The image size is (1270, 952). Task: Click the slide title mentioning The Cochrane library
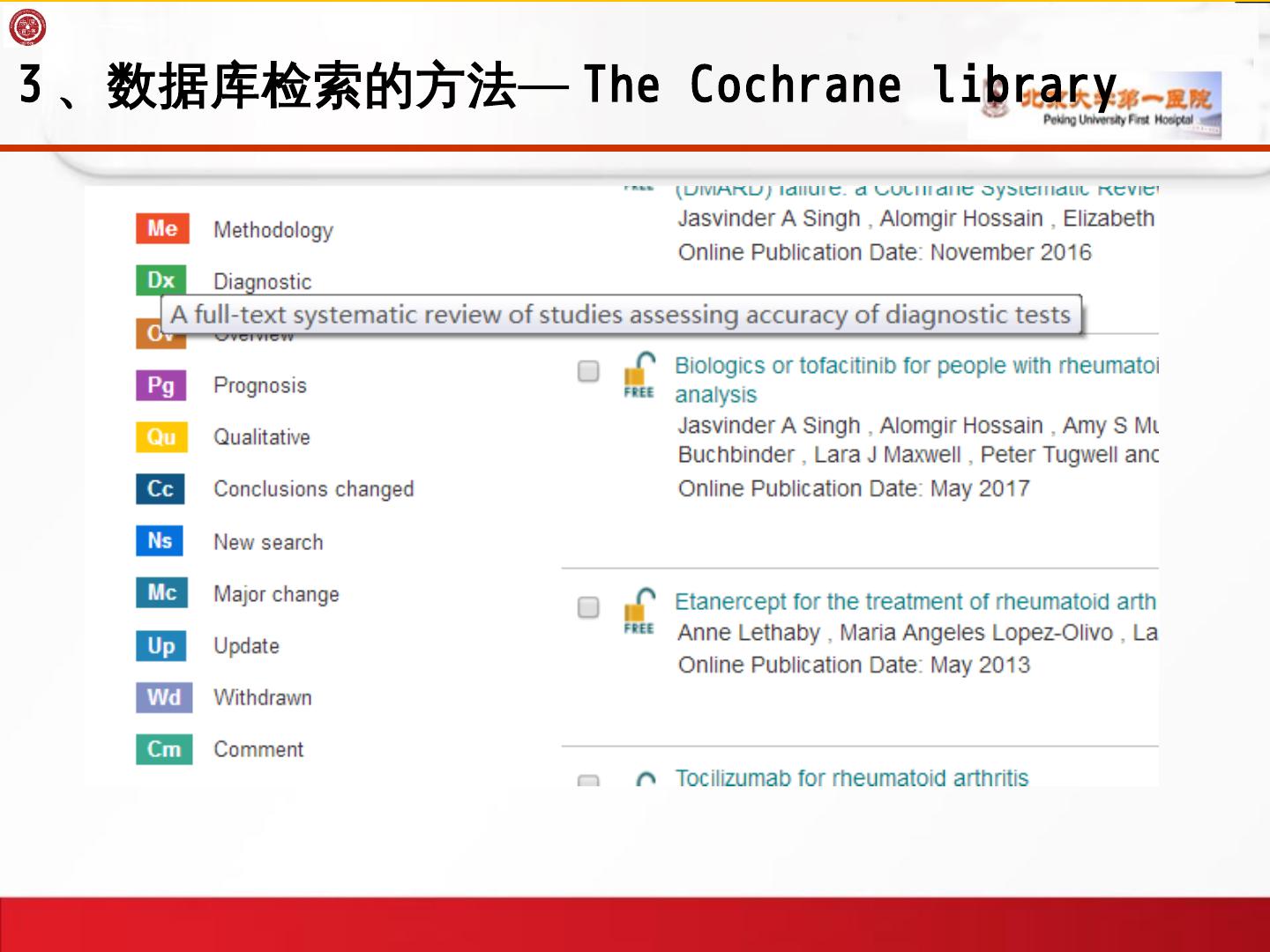pyautogui.click(x=568, y=86)
